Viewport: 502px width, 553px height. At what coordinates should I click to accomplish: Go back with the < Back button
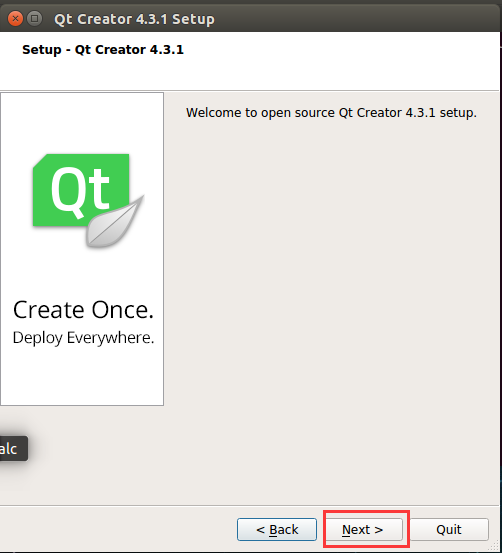tap(277, 529)
